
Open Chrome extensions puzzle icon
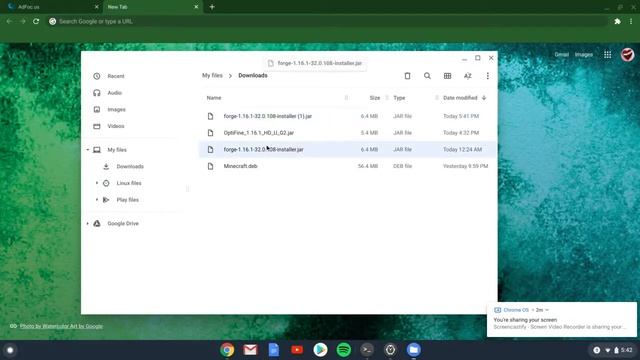point(618,21)
